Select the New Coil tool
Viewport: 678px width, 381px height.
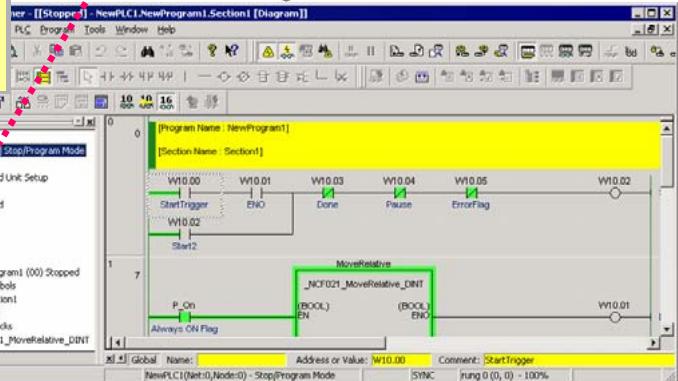(x=224, y=77)
